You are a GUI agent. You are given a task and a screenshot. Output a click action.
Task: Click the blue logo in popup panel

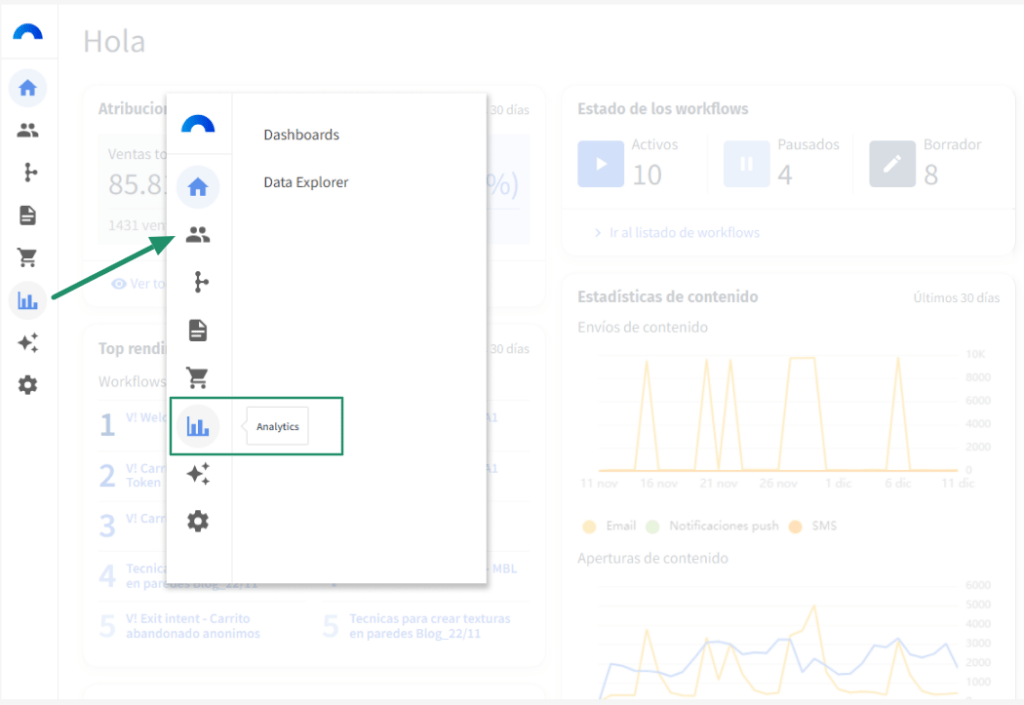tap(198, 123)
